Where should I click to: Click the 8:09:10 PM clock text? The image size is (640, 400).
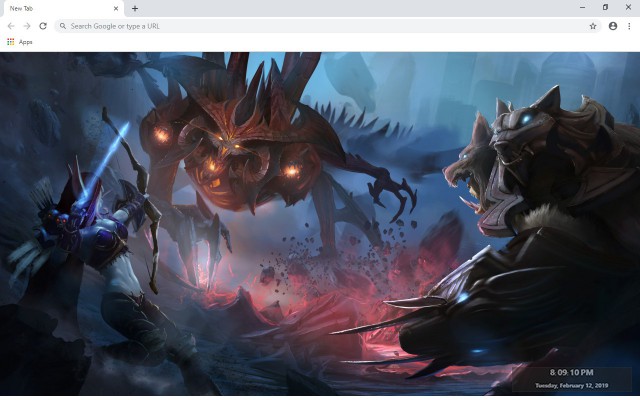coord(571,372)
